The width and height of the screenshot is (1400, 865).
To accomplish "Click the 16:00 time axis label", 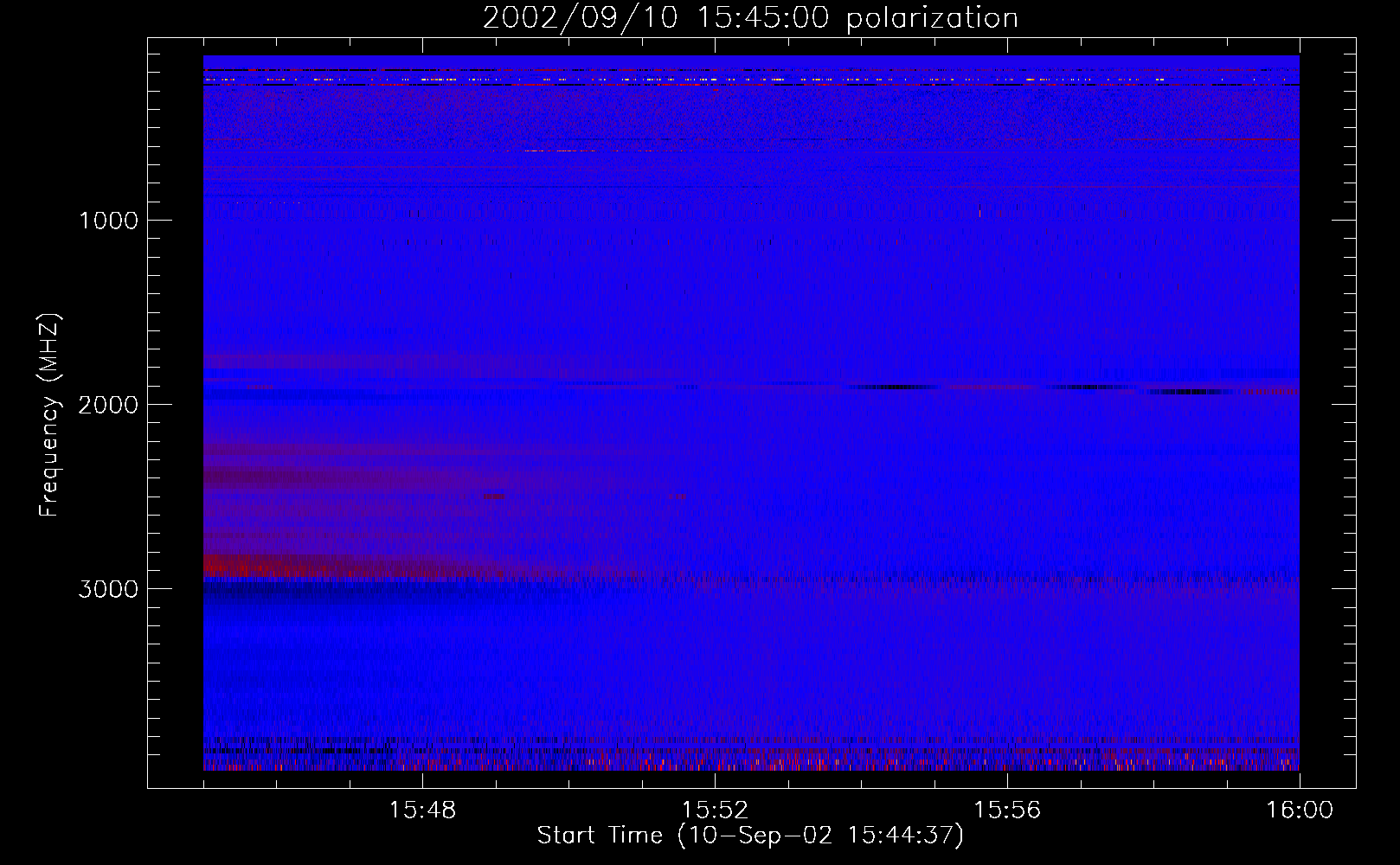I will (x=1300, y=811).
